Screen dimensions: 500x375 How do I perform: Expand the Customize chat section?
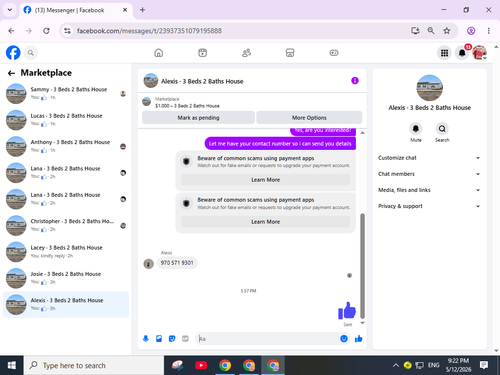[x=429, y=158]
